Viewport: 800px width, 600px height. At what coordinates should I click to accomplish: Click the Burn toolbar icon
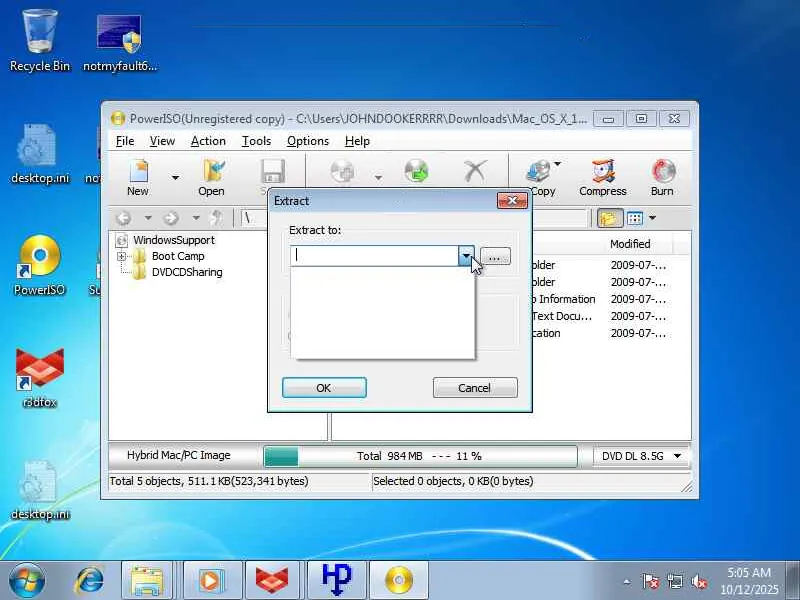point(662,177)
